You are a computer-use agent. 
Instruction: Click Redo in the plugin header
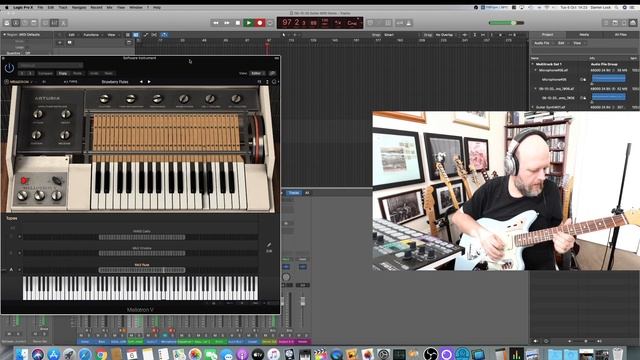click(108, 73)
